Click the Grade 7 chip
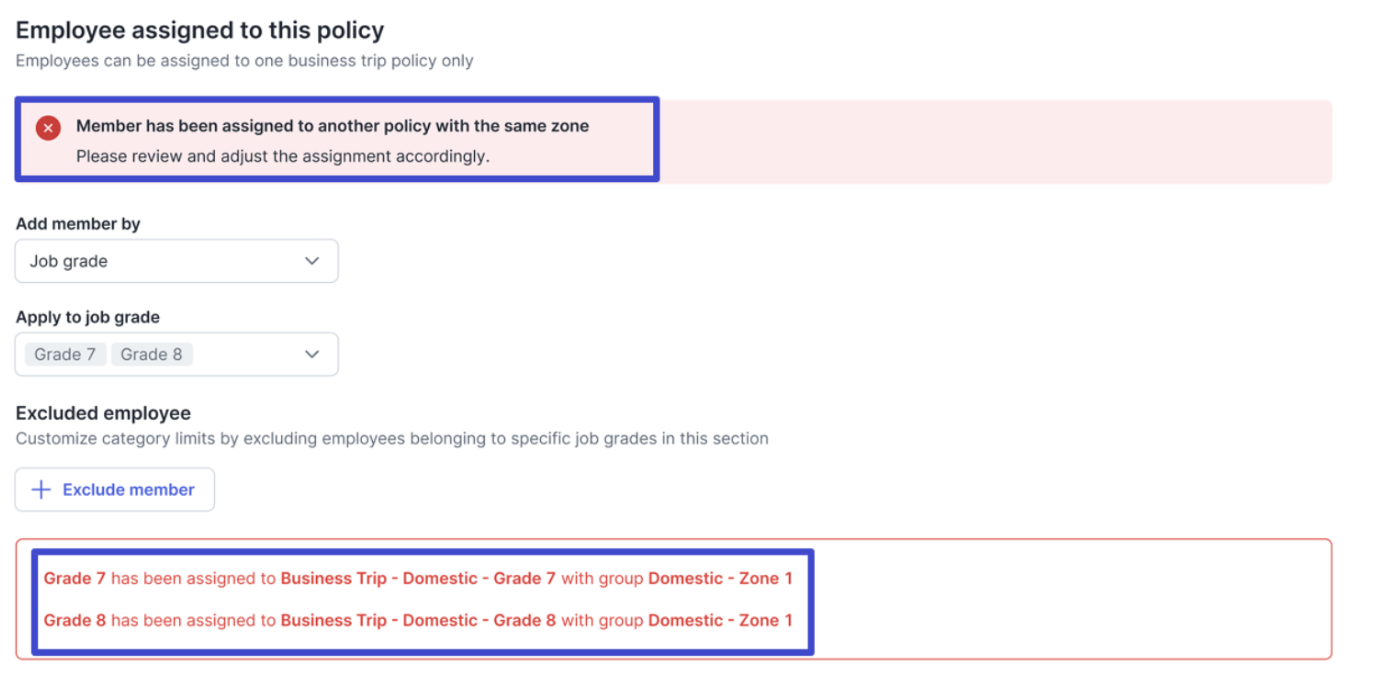 click(65, 354)
